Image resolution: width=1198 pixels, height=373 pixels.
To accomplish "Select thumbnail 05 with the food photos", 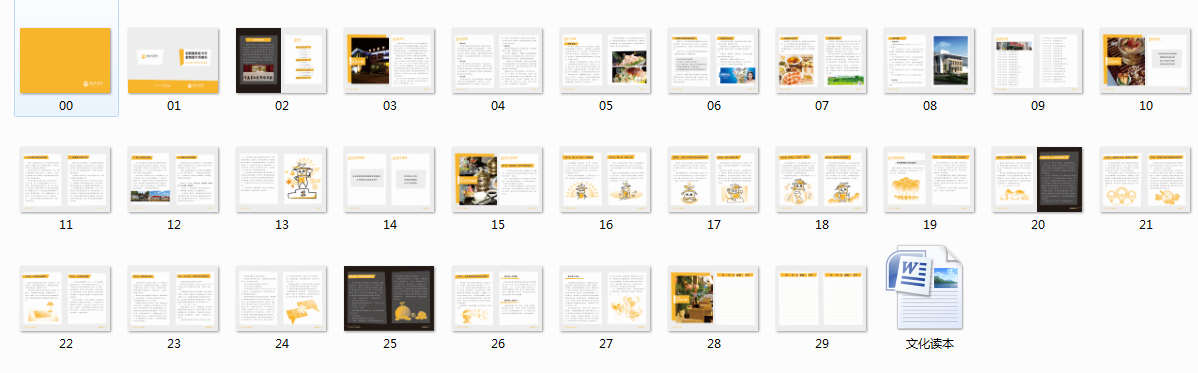I will click(x=606, y=60).
